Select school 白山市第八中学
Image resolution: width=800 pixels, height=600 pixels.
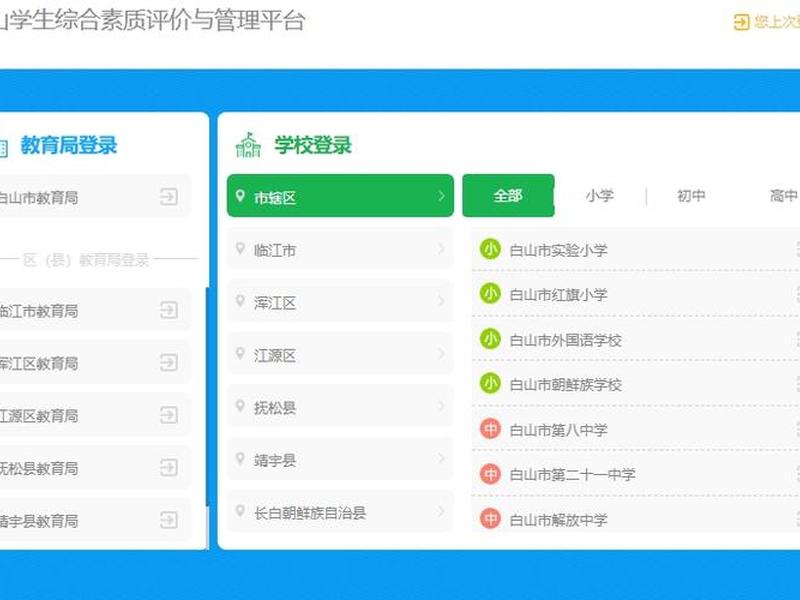click(636, 429)
